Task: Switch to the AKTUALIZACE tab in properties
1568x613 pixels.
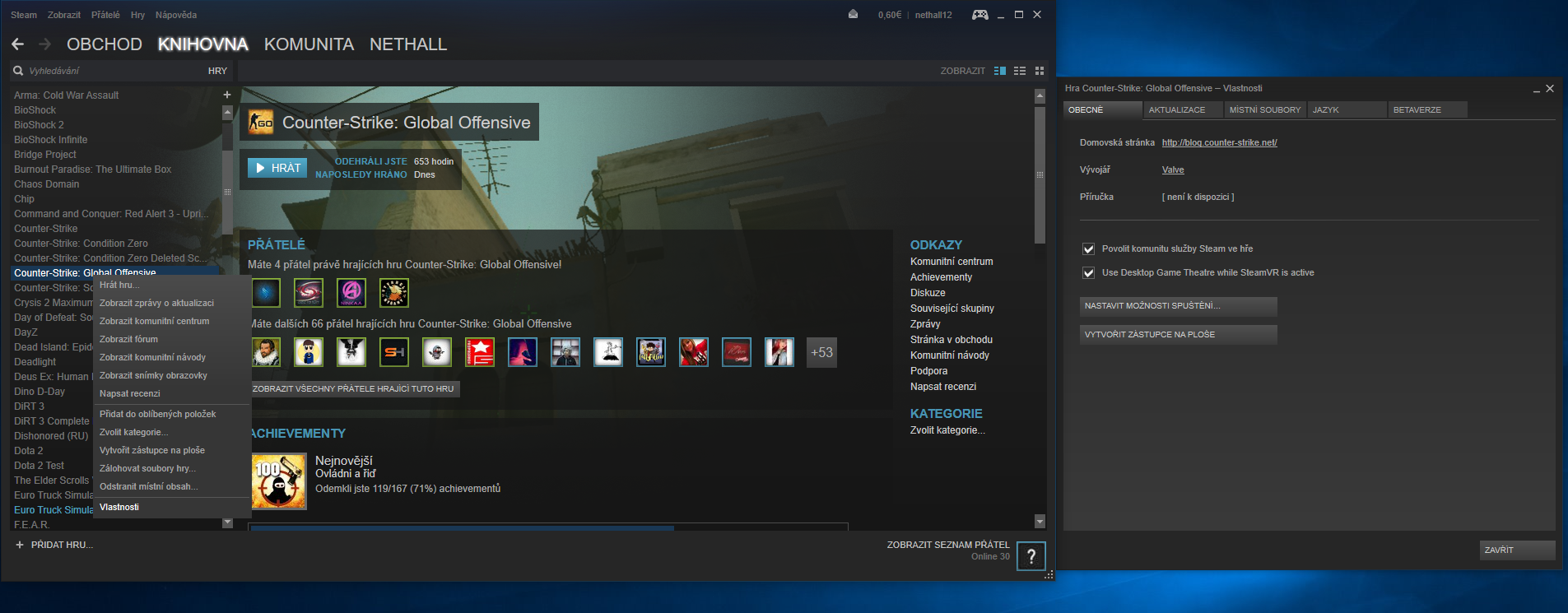Action: [1183, 109]
